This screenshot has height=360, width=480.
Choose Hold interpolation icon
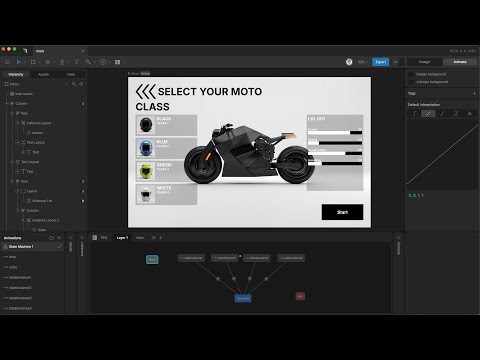pos(414,114)
